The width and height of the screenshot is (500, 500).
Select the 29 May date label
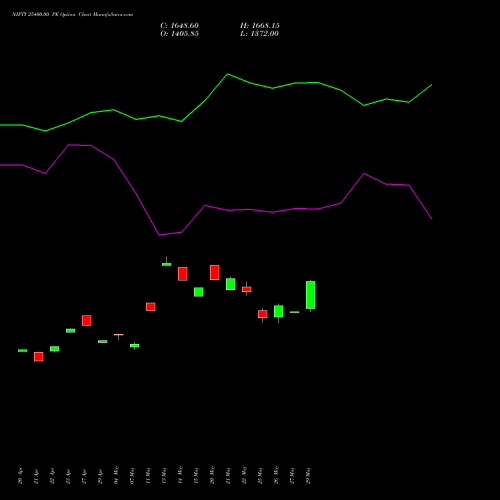pyautogui.click(x=308, y=475)
